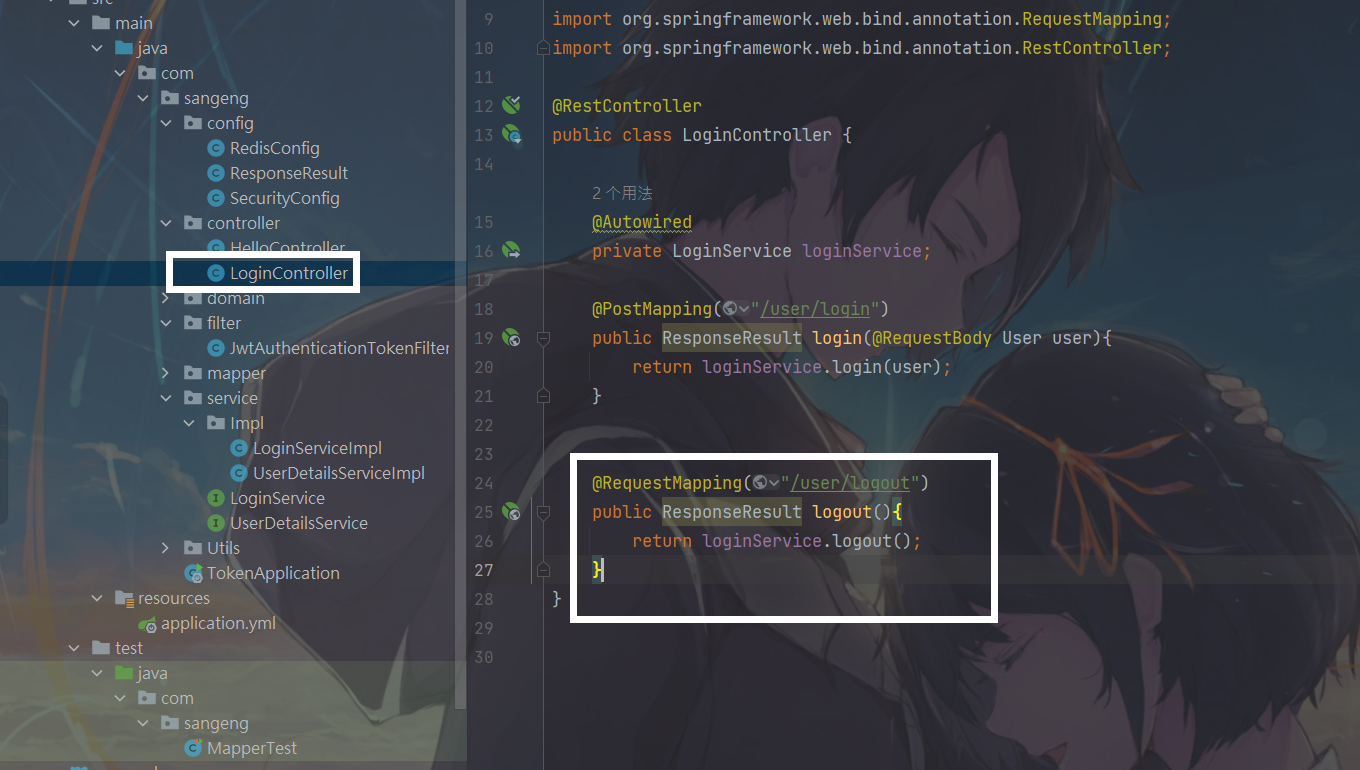Collapse the service package chevron

tap(166, 398)
